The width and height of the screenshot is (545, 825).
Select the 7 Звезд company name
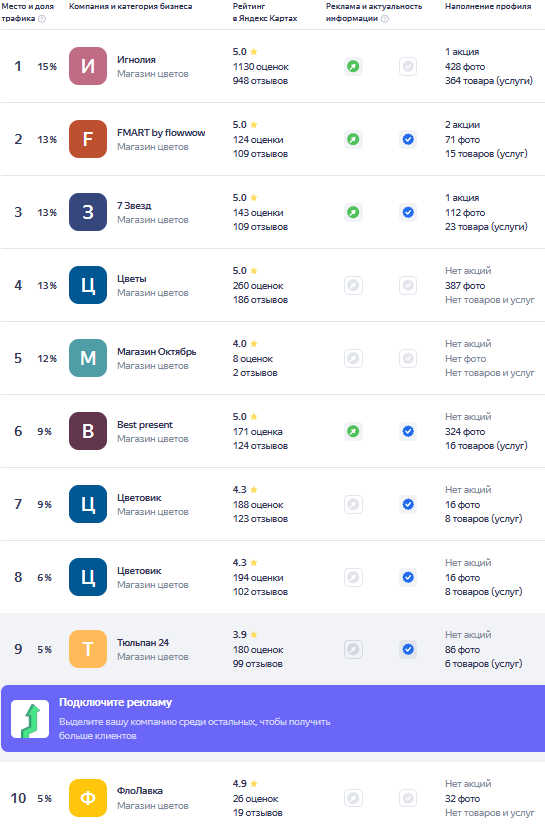[134, 206]
